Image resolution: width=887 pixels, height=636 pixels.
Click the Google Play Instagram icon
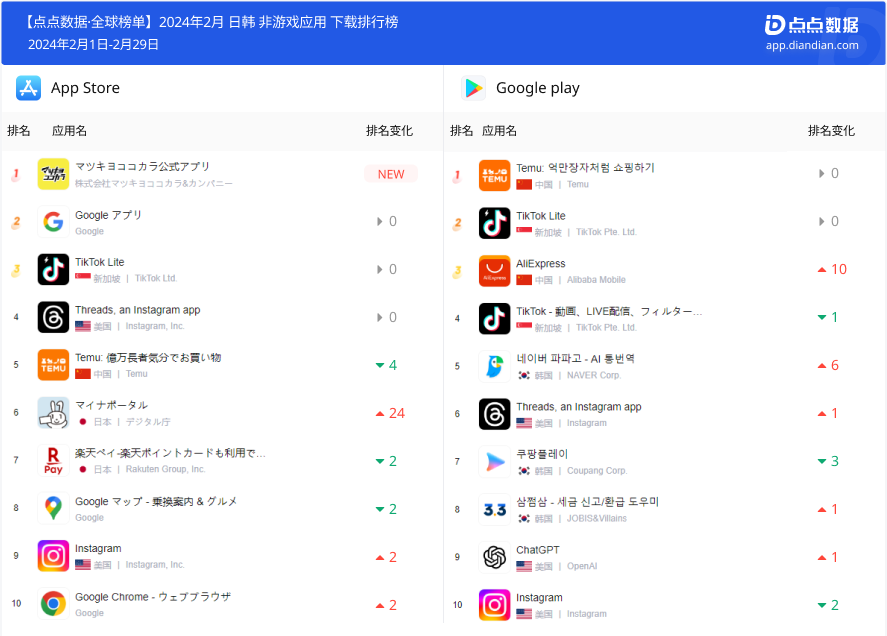click(x=494, y=605)
